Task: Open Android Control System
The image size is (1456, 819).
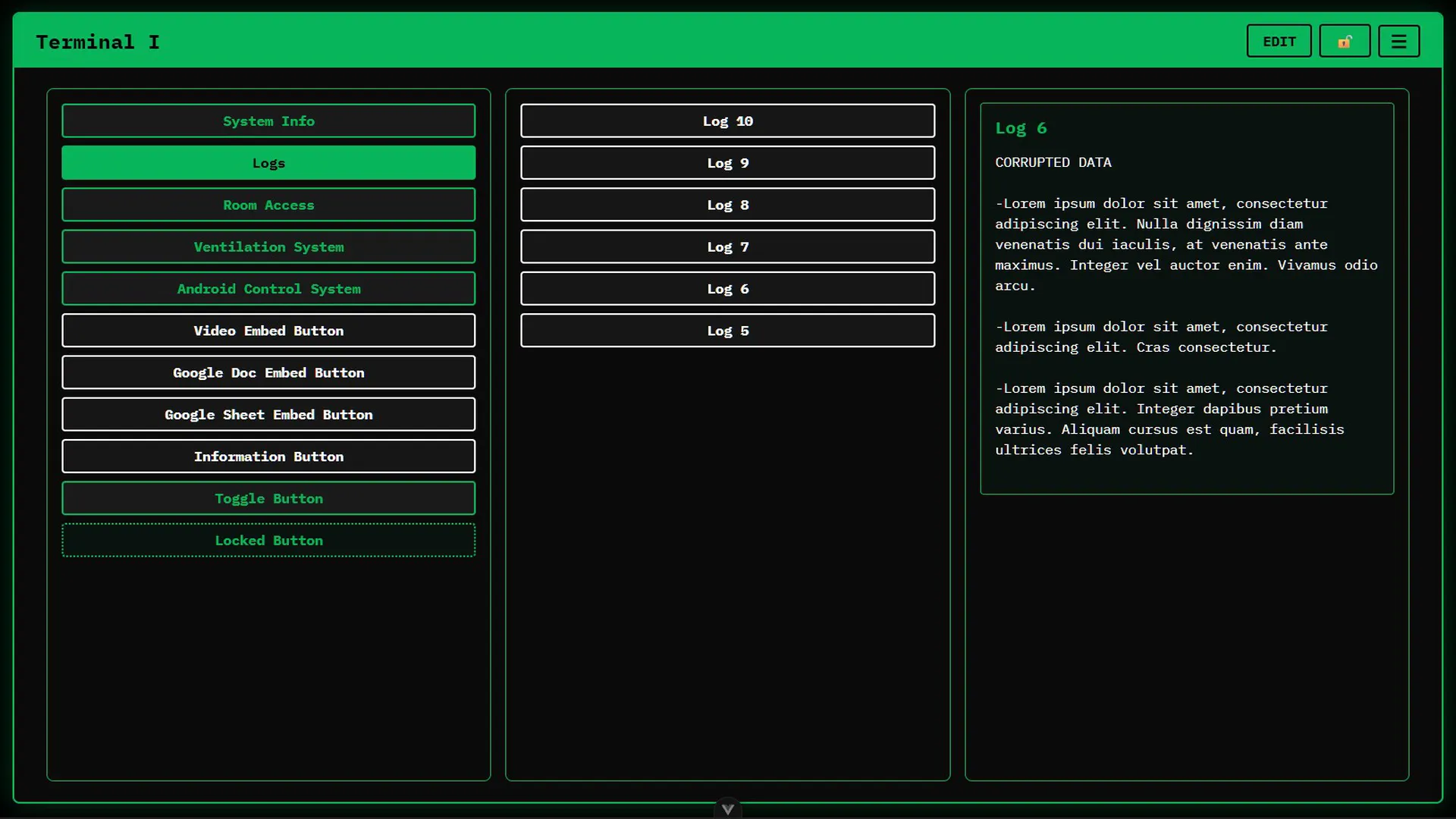Action: click(268, 289)
